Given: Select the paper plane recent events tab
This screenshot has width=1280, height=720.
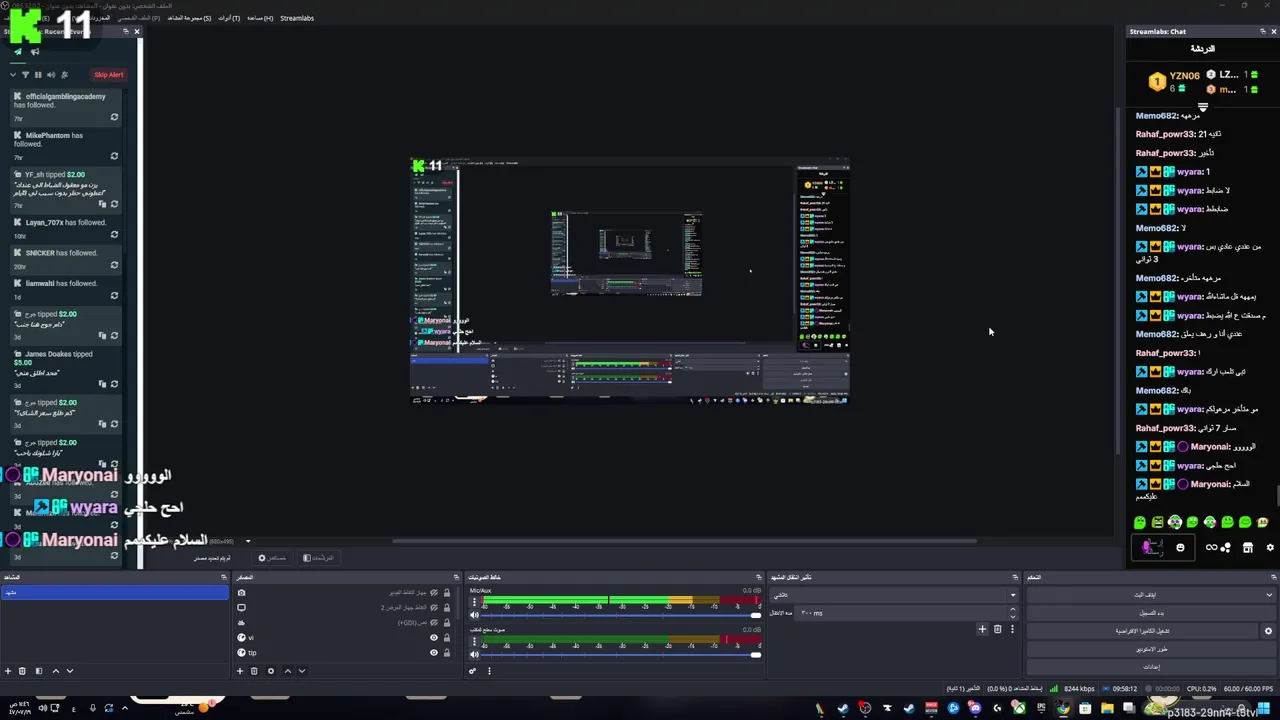Looking at the screenshot, I should pos(17,52).
